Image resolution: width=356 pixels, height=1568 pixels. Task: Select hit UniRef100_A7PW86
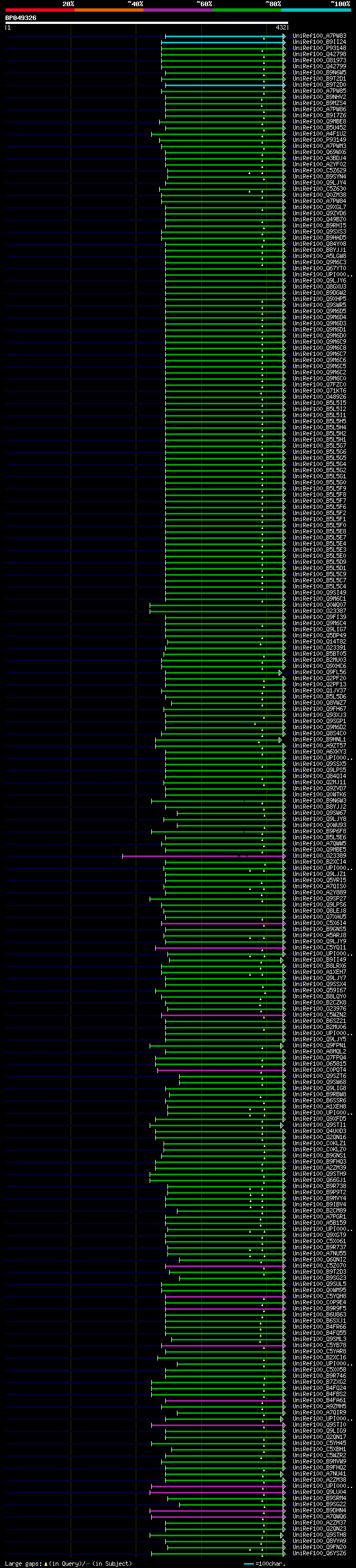click(x=319, y=110)
